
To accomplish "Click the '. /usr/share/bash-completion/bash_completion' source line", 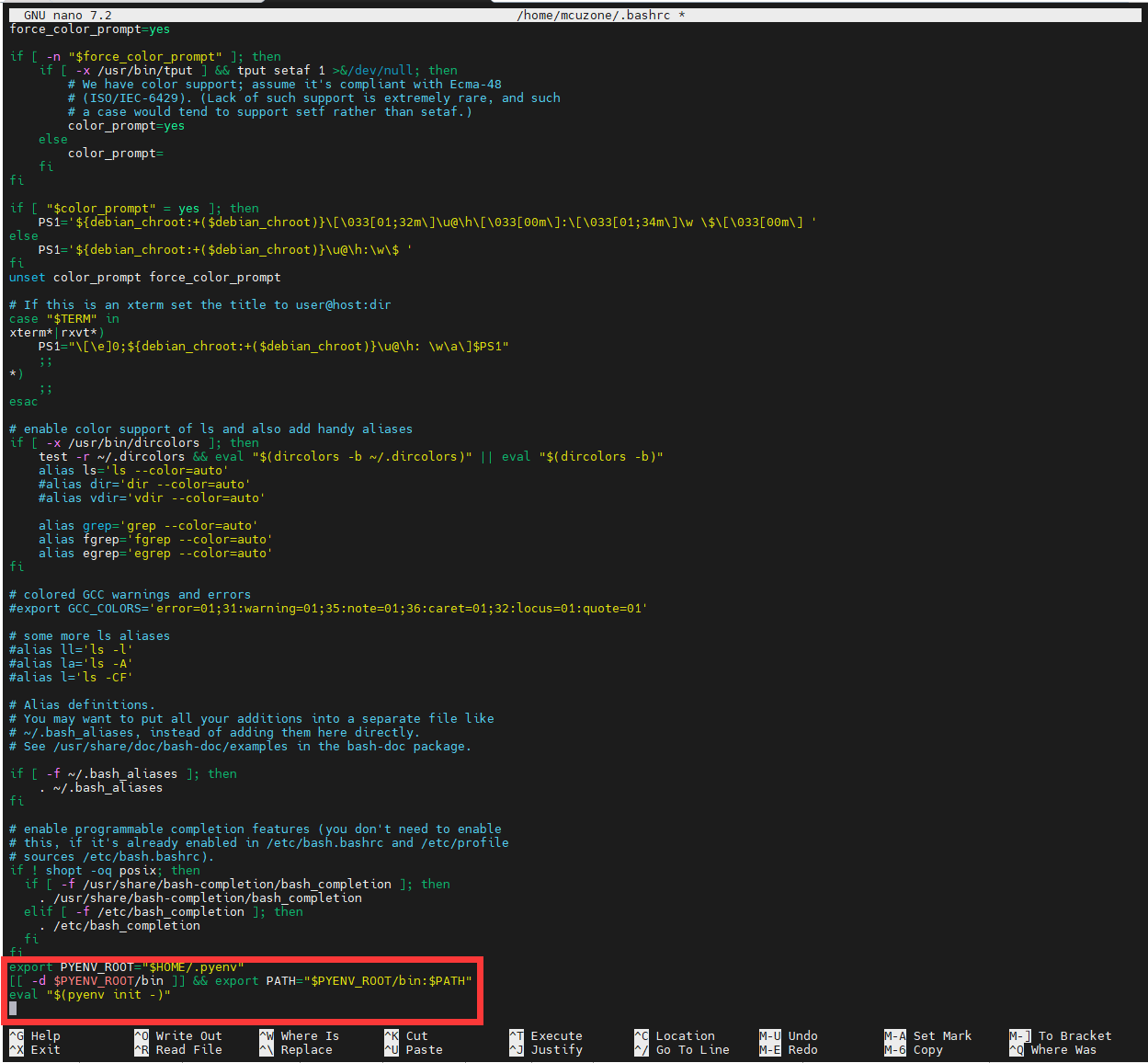I will (200, 897).
